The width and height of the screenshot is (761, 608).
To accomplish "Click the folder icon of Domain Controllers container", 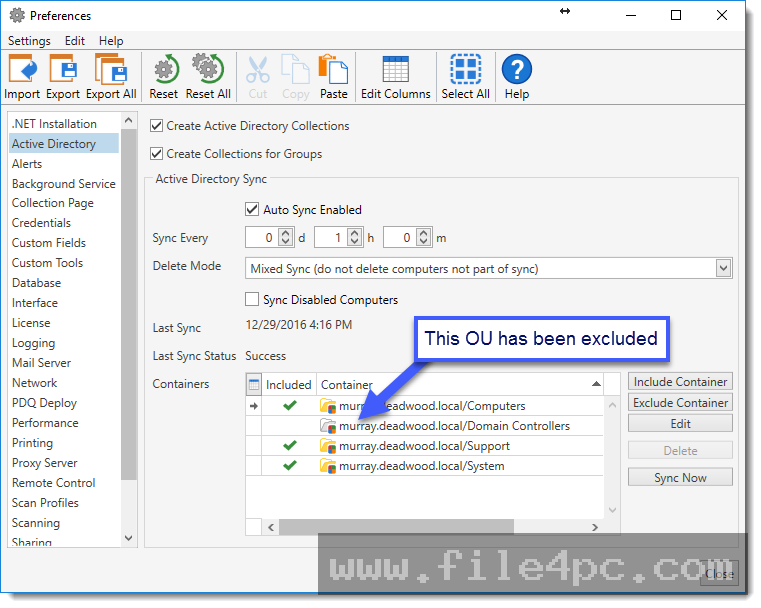I will [328, 426].
